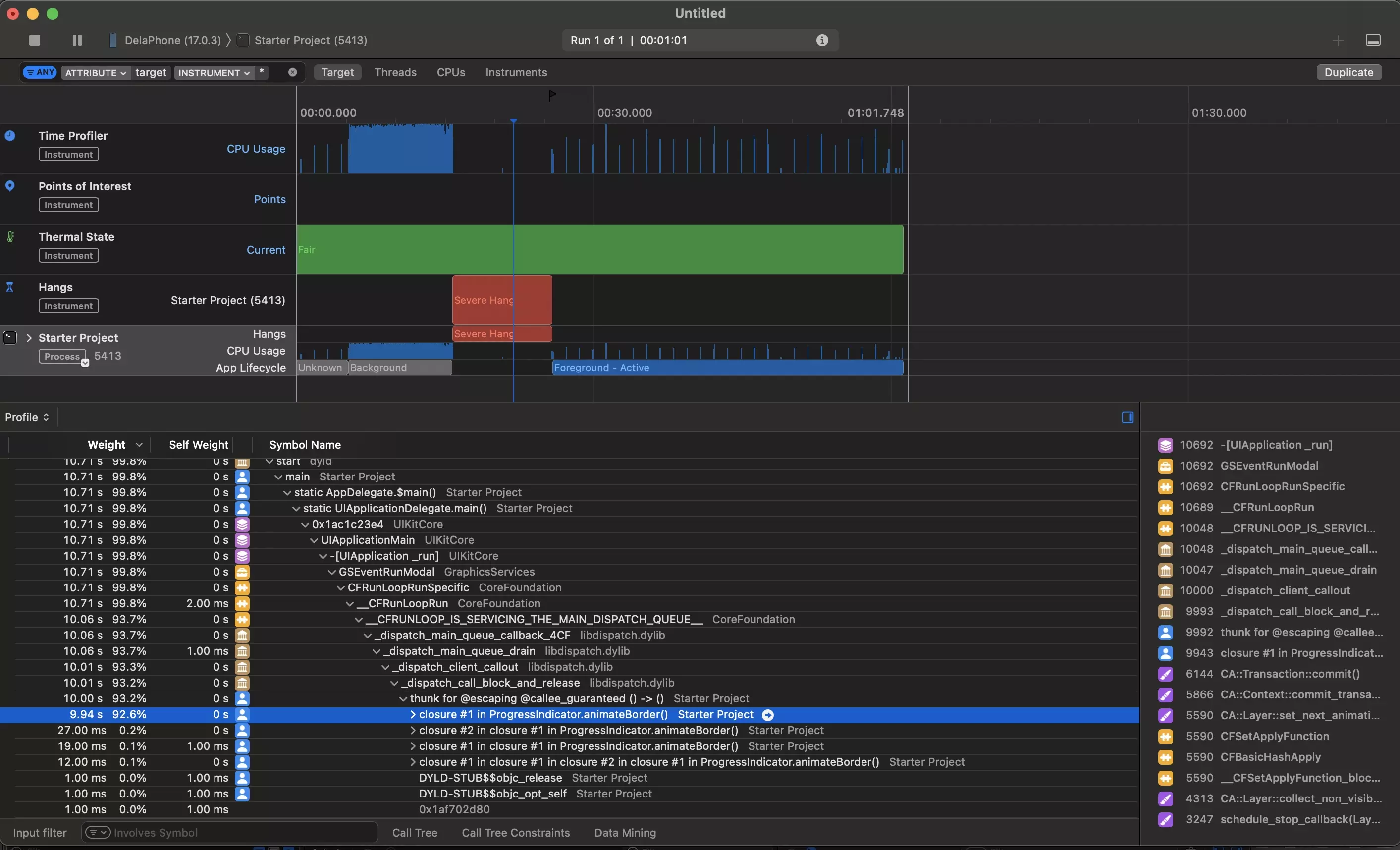Collapse the _dispatch_client_callout row
The image size is (1400, 850).
pyautogui.click(x=385, y=667)
